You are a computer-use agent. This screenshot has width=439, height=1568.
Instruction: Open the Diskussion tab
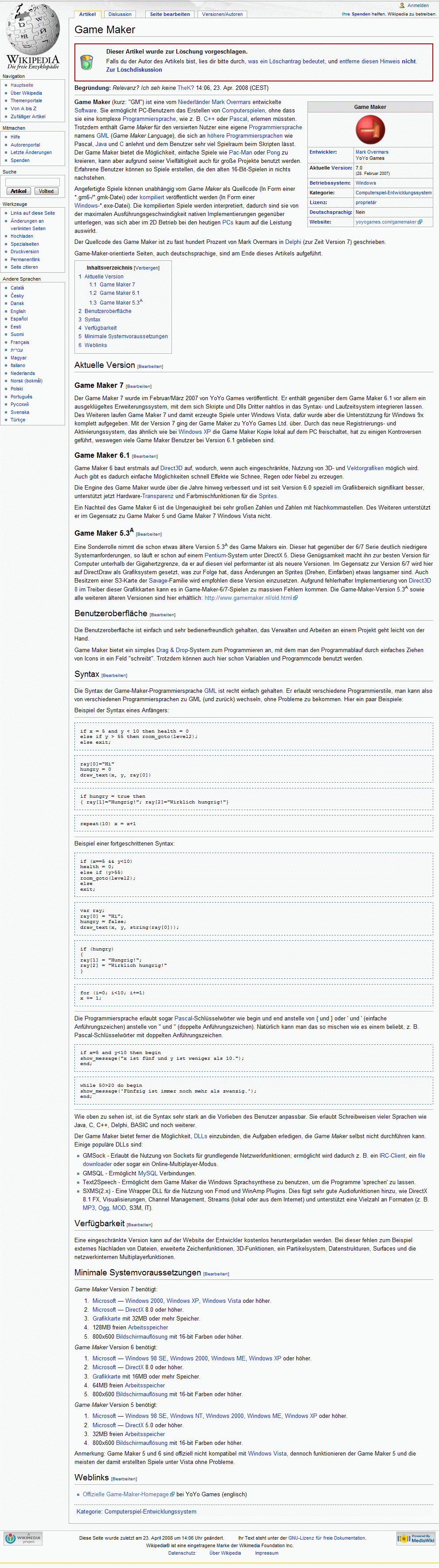tap(119, 14)
